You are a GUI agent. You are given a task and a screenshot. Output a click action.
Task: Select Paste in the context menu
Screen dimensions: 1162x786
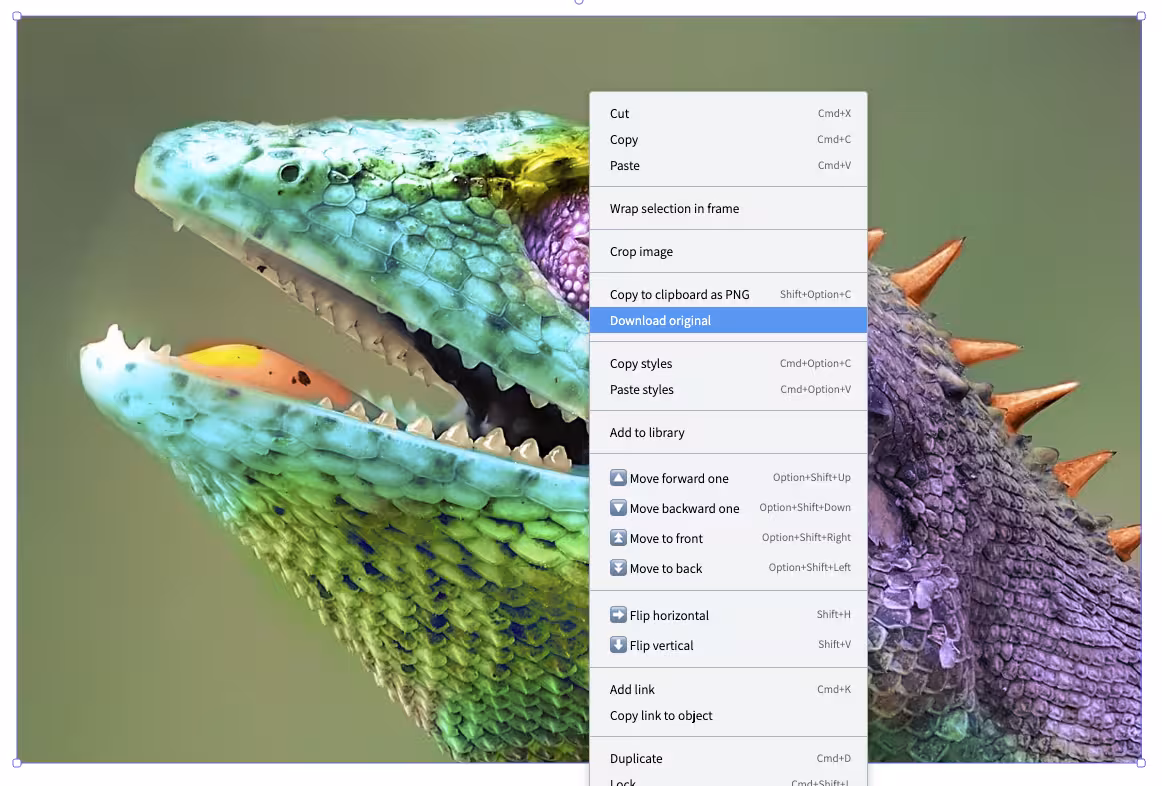(x=728, y=165)
